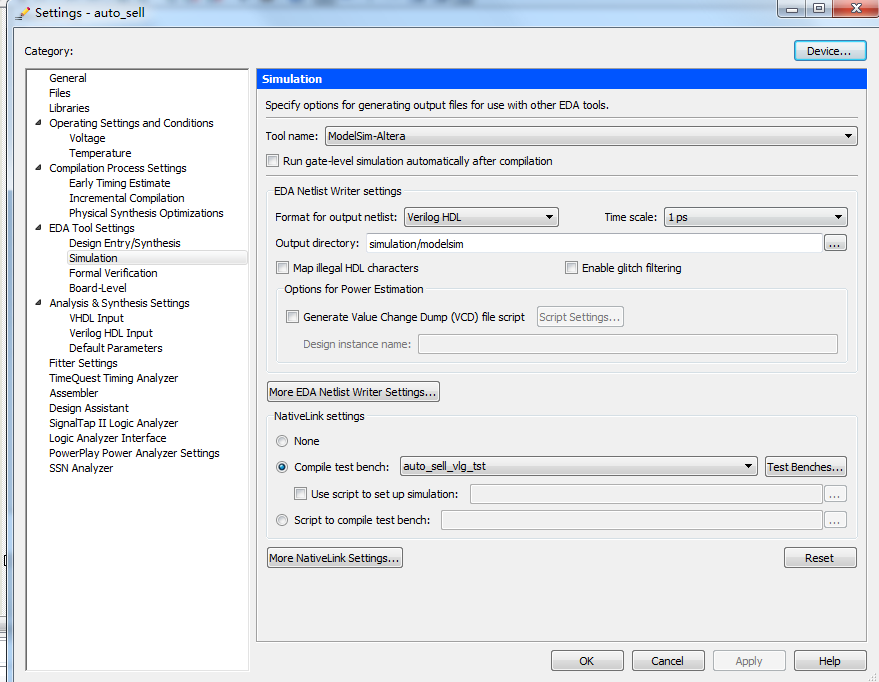Select the None NativeLink radio button
Viewport: 879px width, 682px height.
[x=282, y=441]
